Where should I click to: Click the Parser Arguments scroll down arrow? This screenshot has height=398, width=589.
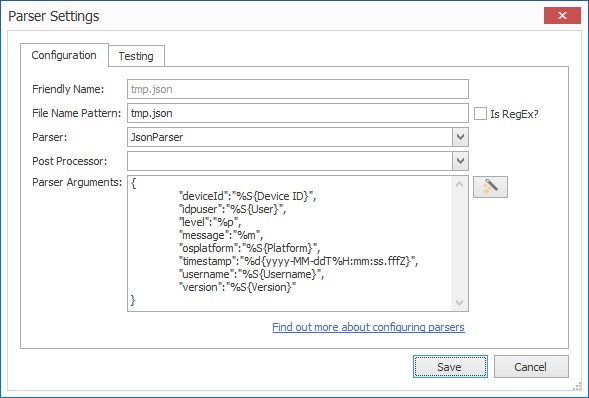pyautogui.click(x=459, y=303)
